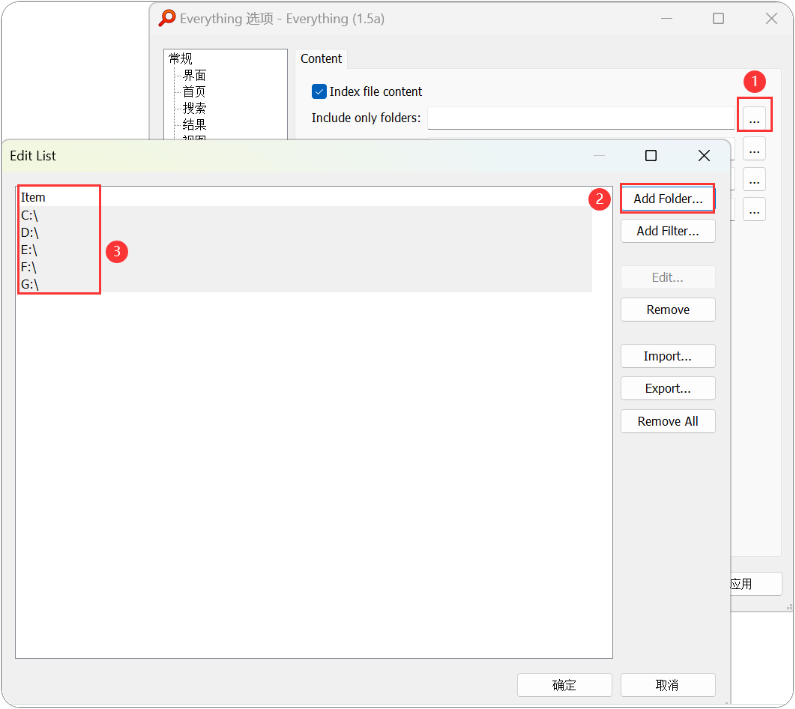Image resolution: width=795 pixels, height=709 pixels.
Task: Minimize the Everything options window
Action: tap(667, 19)
